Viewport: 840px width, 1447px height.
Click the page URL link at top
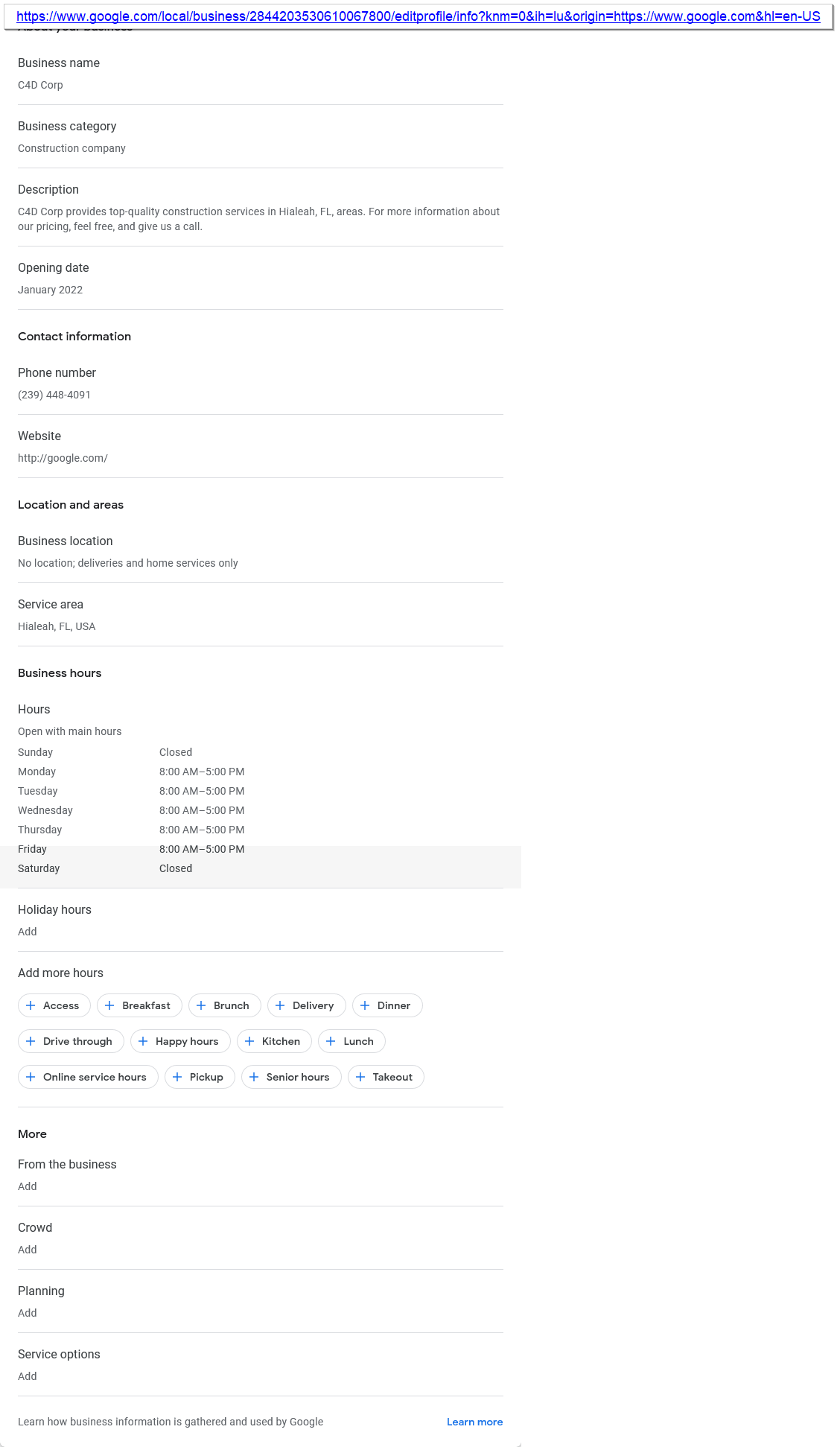tap(418, 16)
